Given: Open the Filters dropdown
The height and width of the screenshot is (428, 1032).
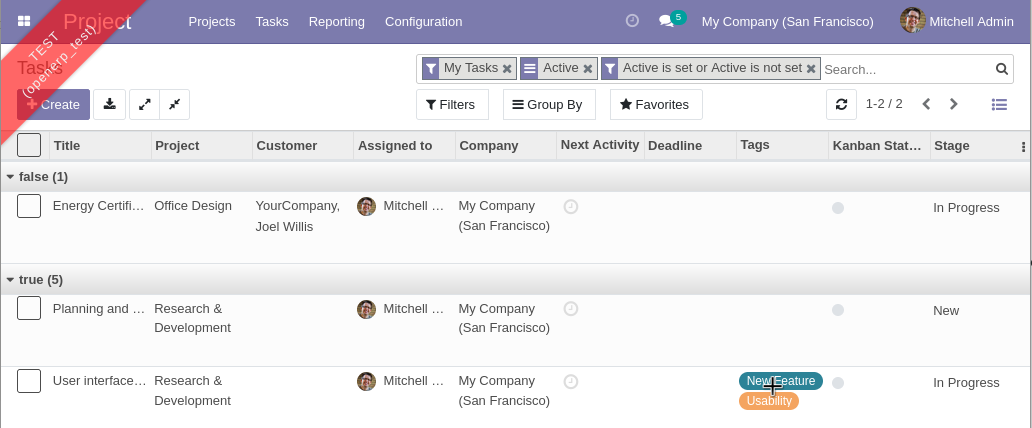Looking at the screenshot, I should coord(451,104).
